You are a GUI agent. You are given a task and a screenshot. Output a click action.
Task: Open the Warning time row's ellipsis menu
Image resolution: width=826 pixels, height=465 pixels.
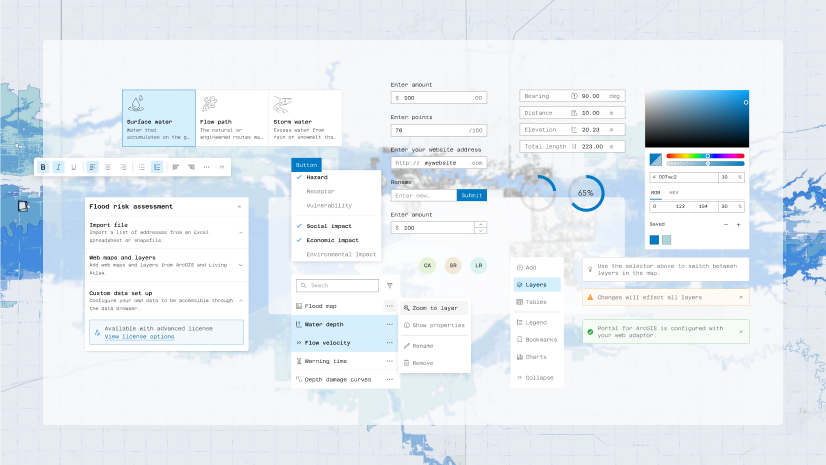coord(390,361)
